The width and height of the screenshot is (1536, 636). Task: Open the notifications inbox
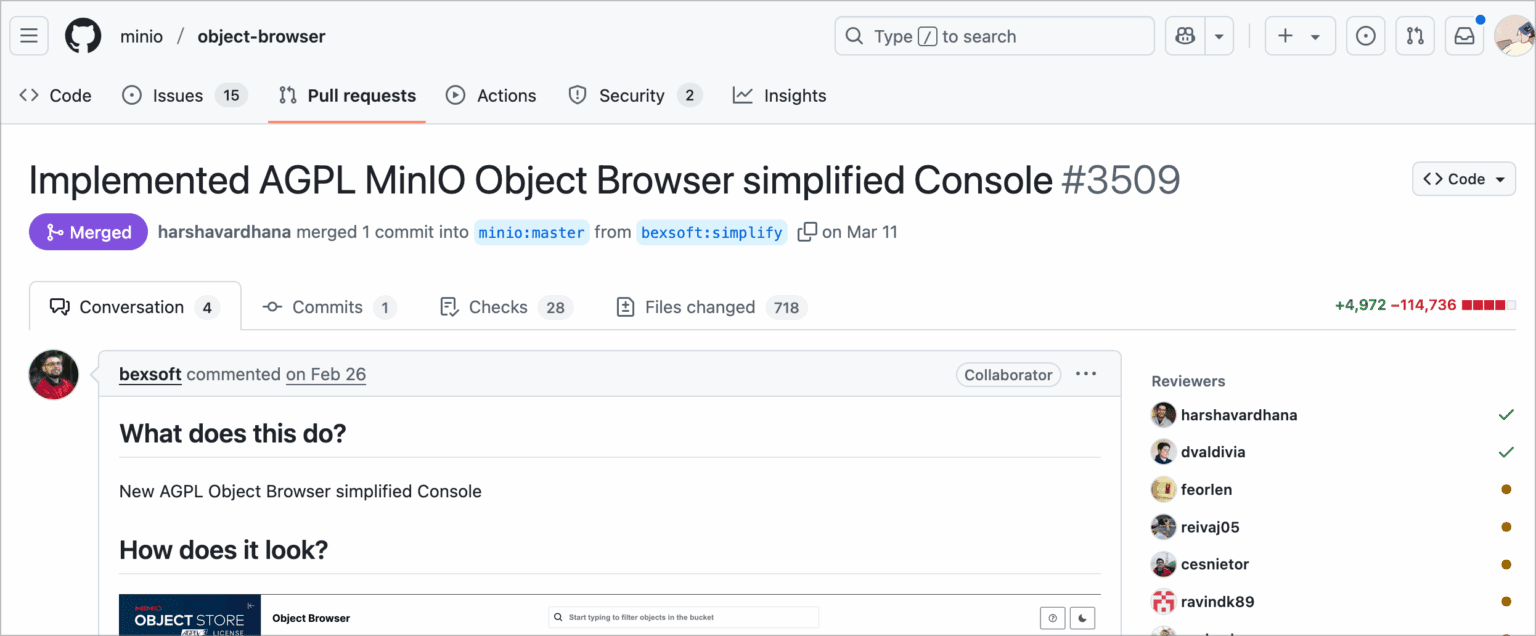coord(1464,36)
